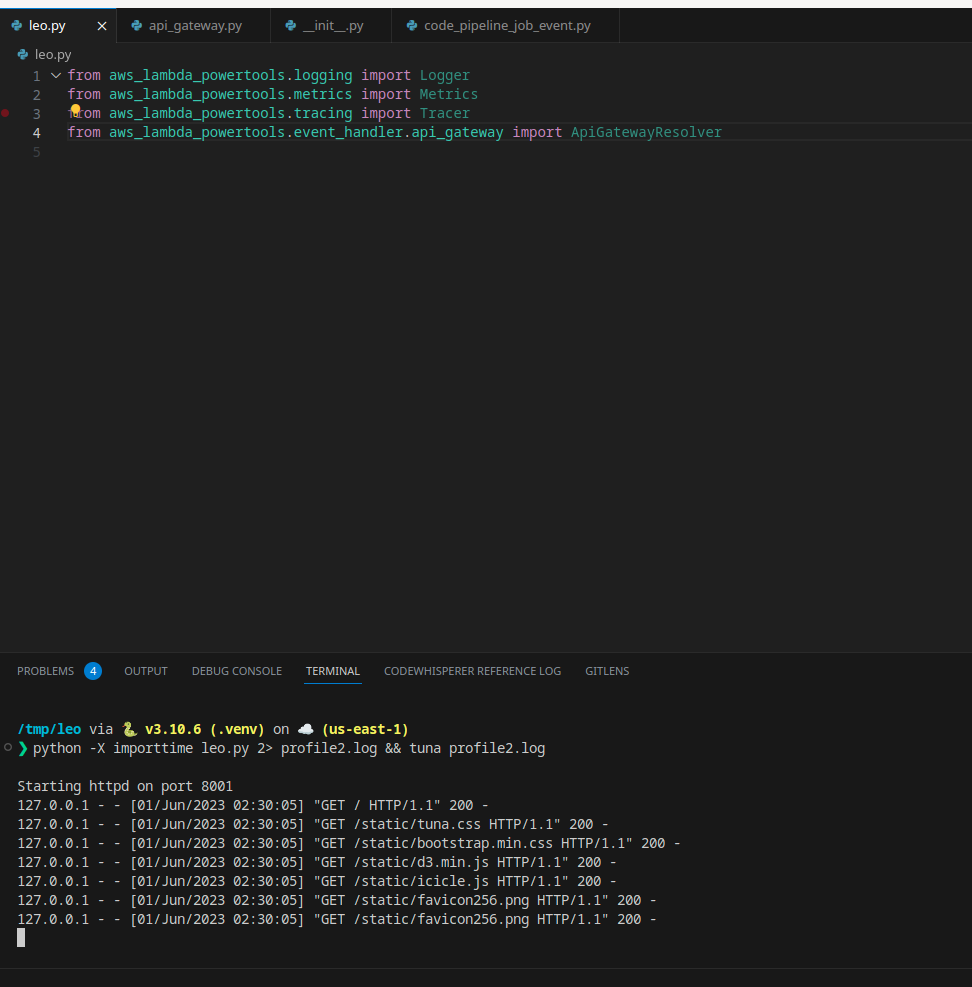Click the terminal cursor to focus input
Viewport: 972px width, 987px height.
point(20,937)
